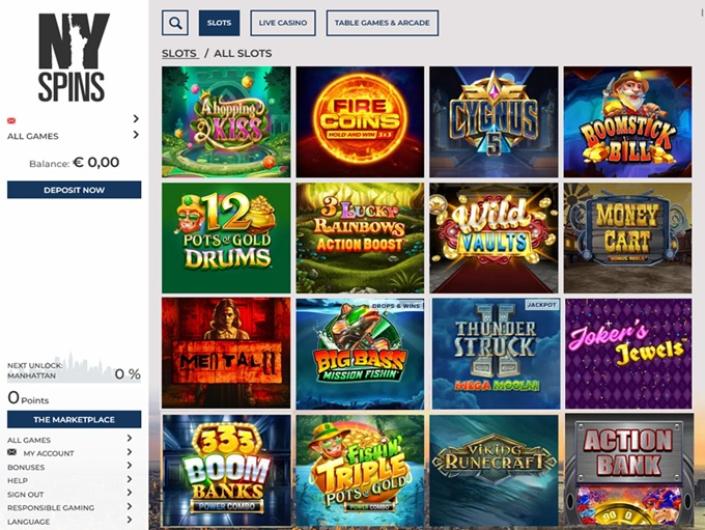Switch to the Live Casino tab

tap(283, 22)
